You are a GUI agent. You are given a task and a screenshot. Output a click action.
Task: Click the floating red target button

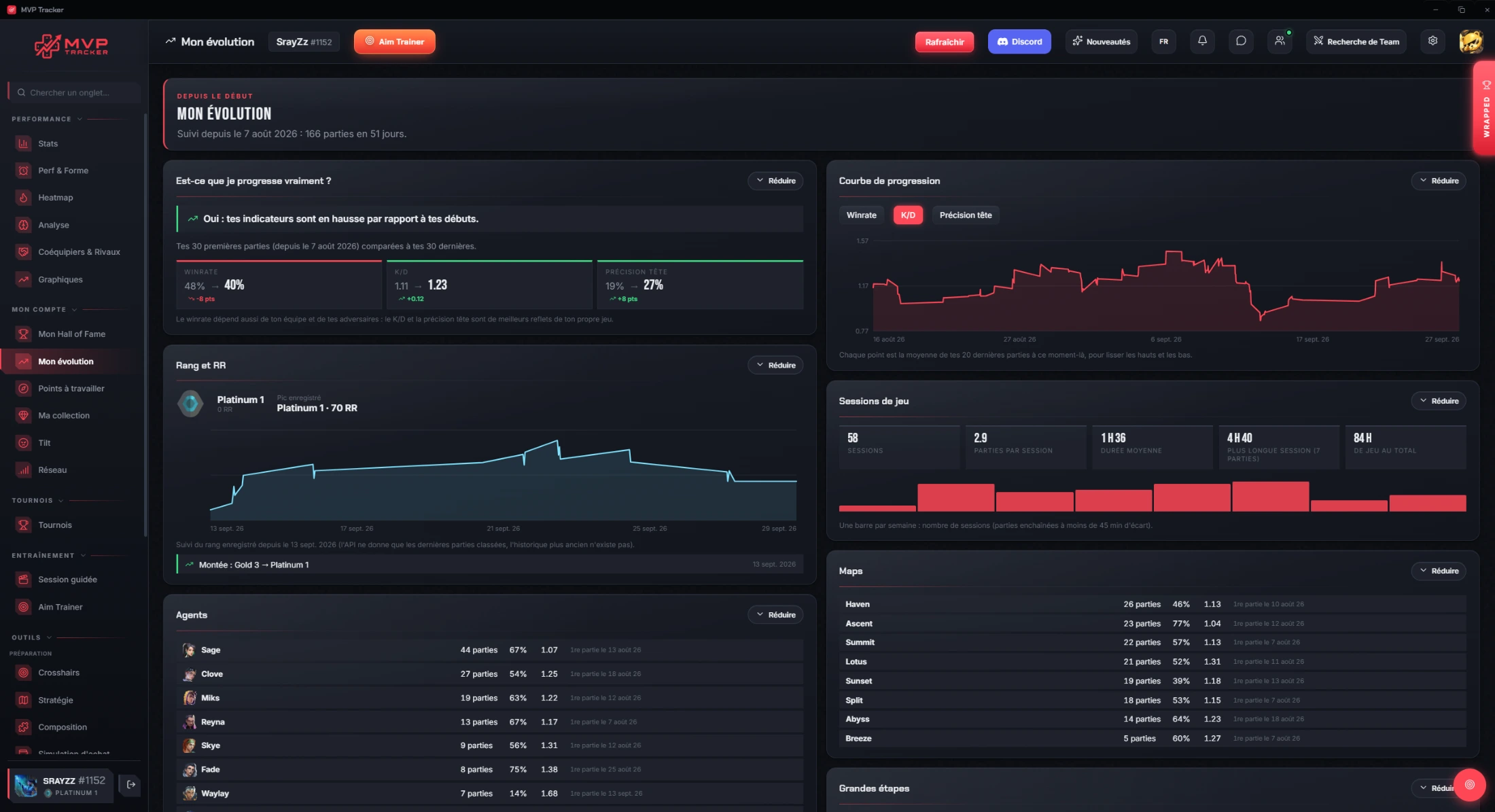pos(1469,785)
